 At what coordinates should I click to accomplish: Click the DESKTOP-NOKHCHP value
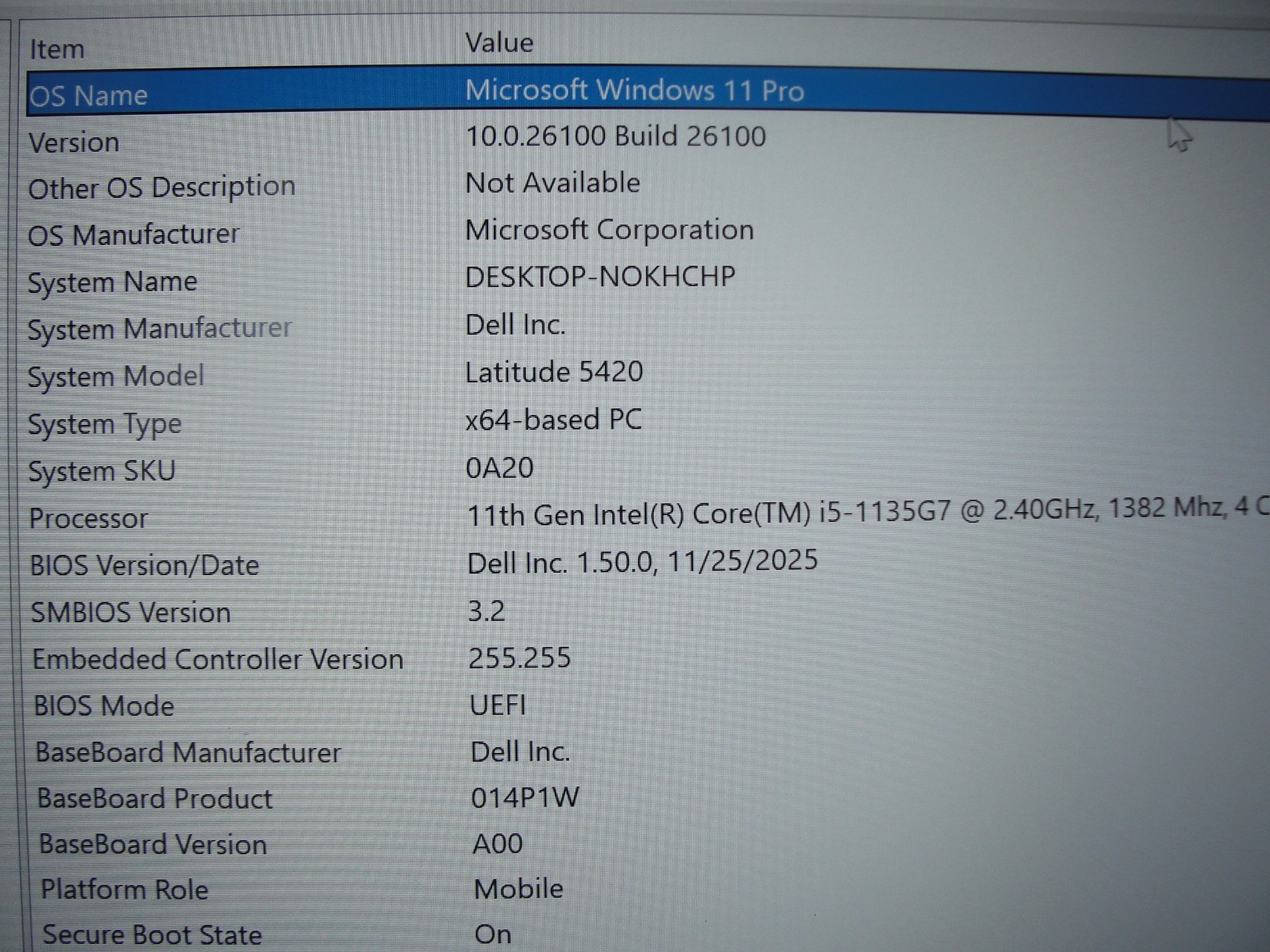click(600, 277)
